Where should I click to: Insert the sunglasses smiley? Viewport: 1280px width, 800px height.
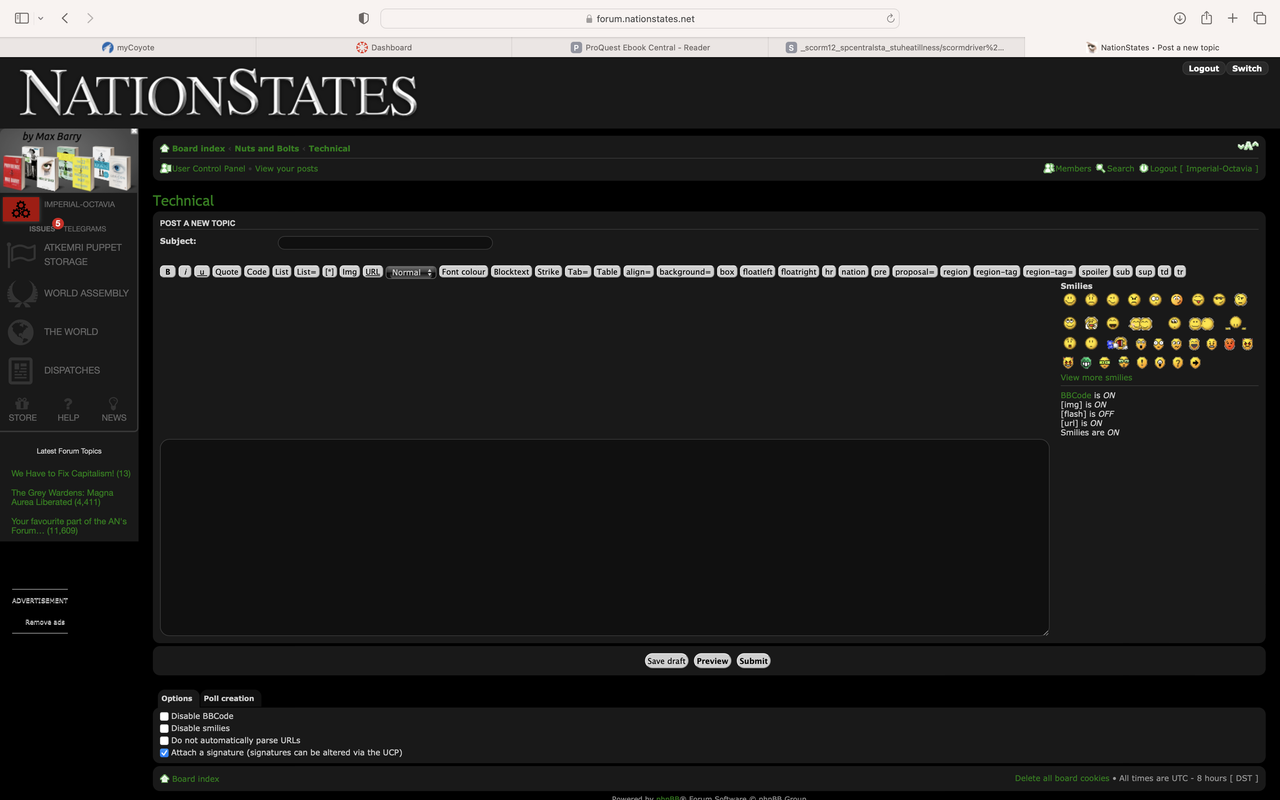pos(1219,300)
